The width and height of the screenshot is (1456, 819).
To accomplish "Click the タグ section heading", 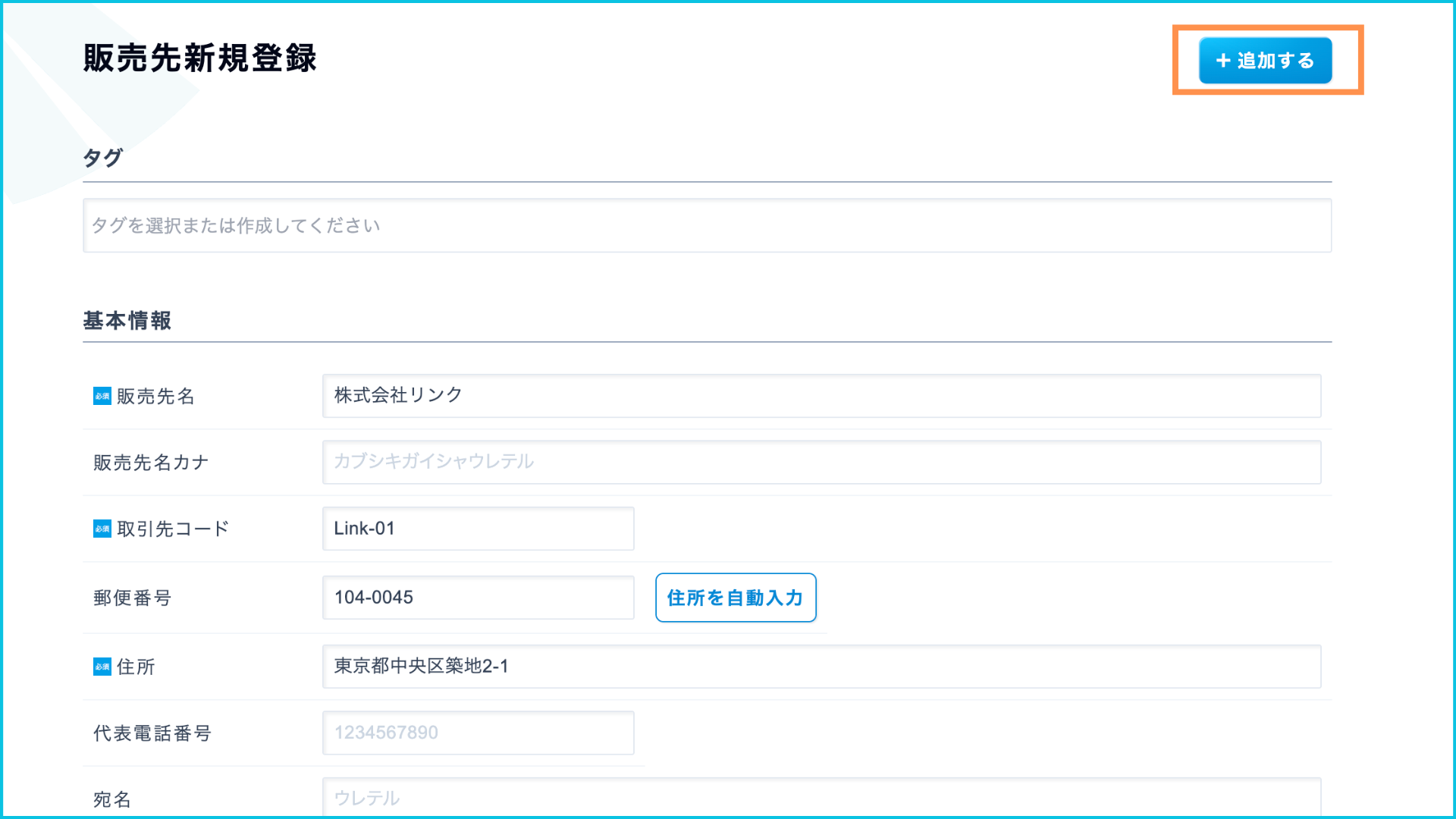I will (102, 158).
